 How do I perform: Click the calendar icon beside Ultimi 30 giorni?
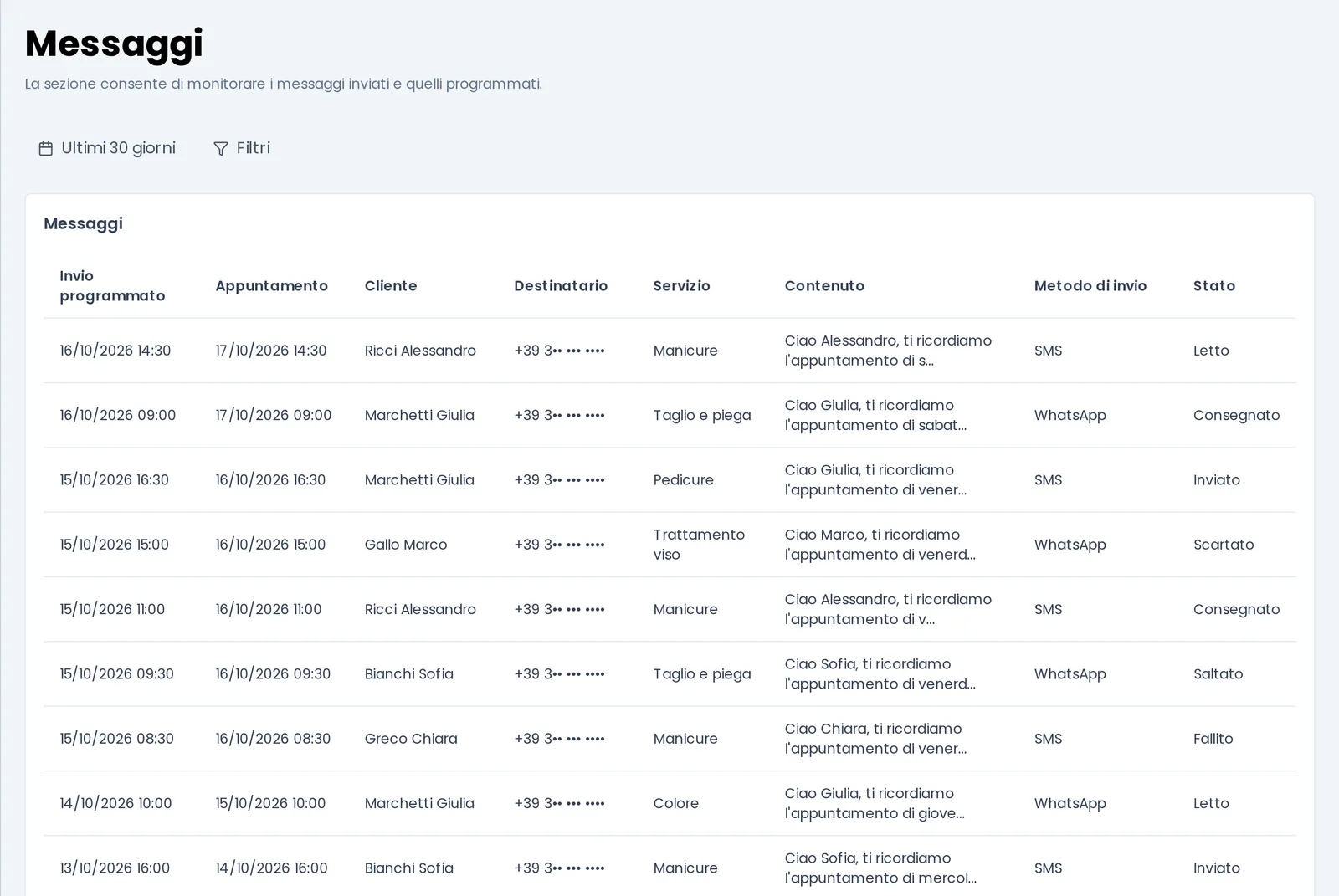(x=46, y=148)
